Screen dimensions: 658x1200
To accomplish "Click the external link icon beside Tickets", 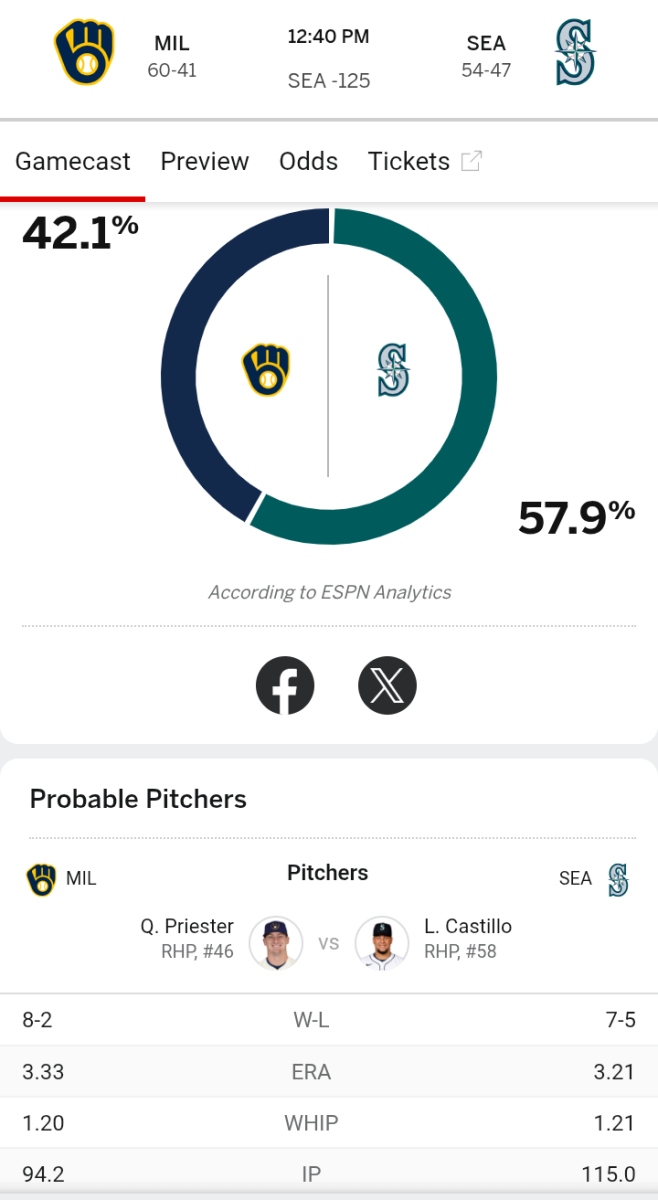I will point(471,161).
